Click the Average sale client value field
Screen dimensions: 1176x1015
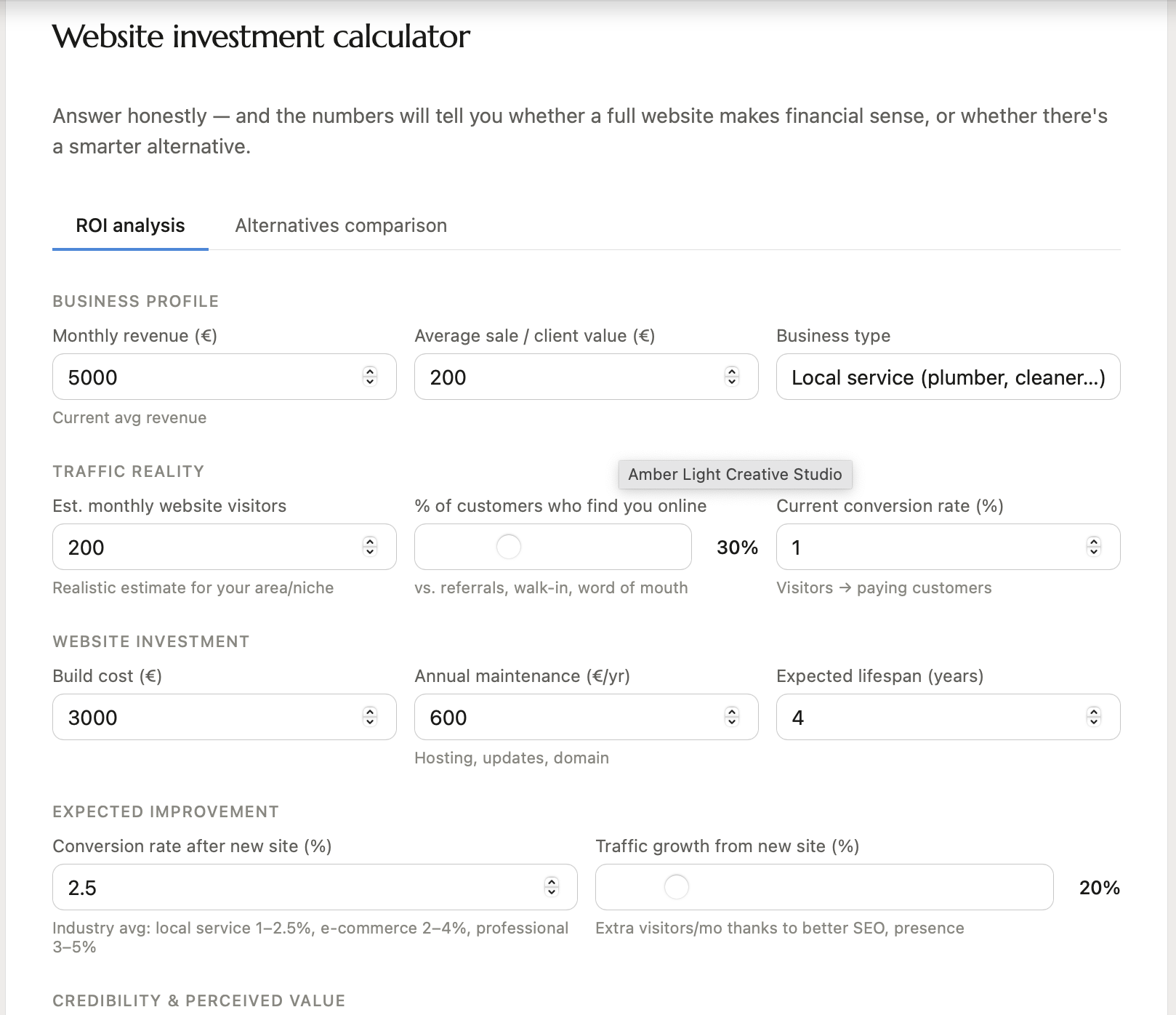[586, 377]
